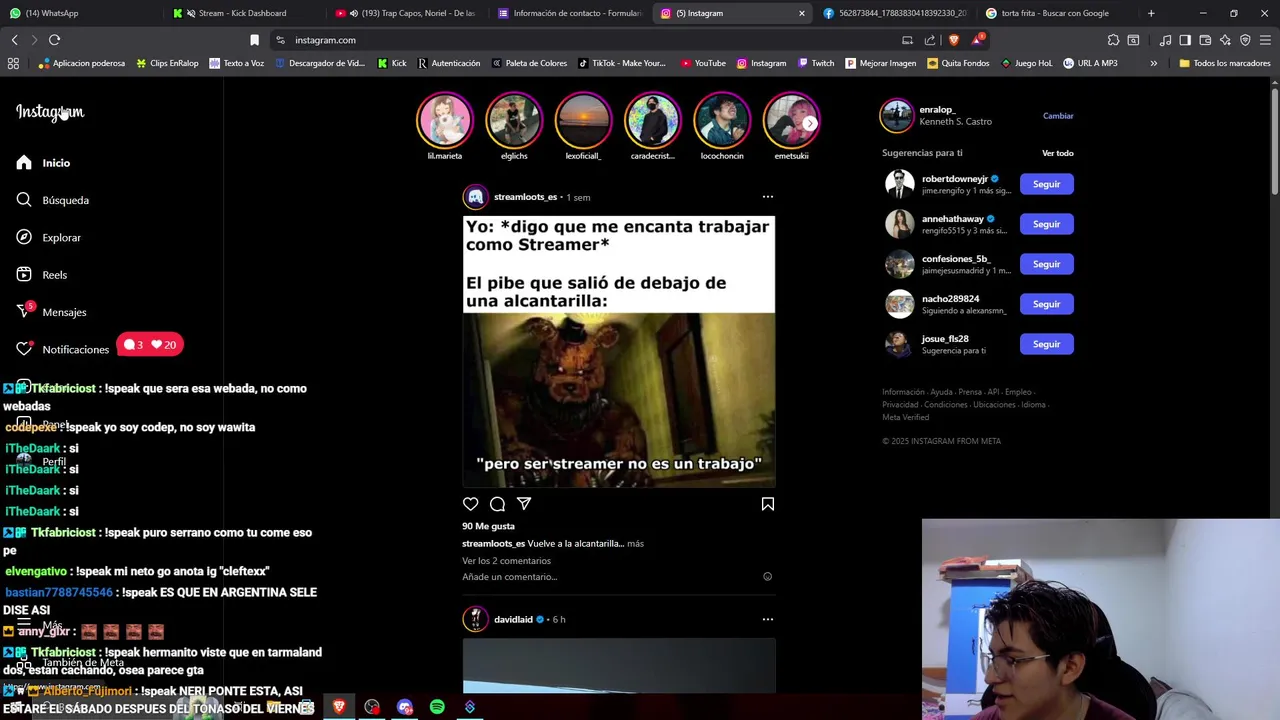Click Cambiar to switch account
The image size is (1280, 720).
1058,116
